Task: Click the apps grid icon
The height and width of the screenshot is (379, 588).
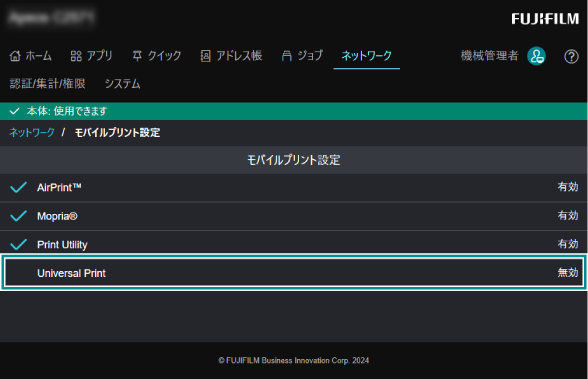Action: tap(76, 56)
